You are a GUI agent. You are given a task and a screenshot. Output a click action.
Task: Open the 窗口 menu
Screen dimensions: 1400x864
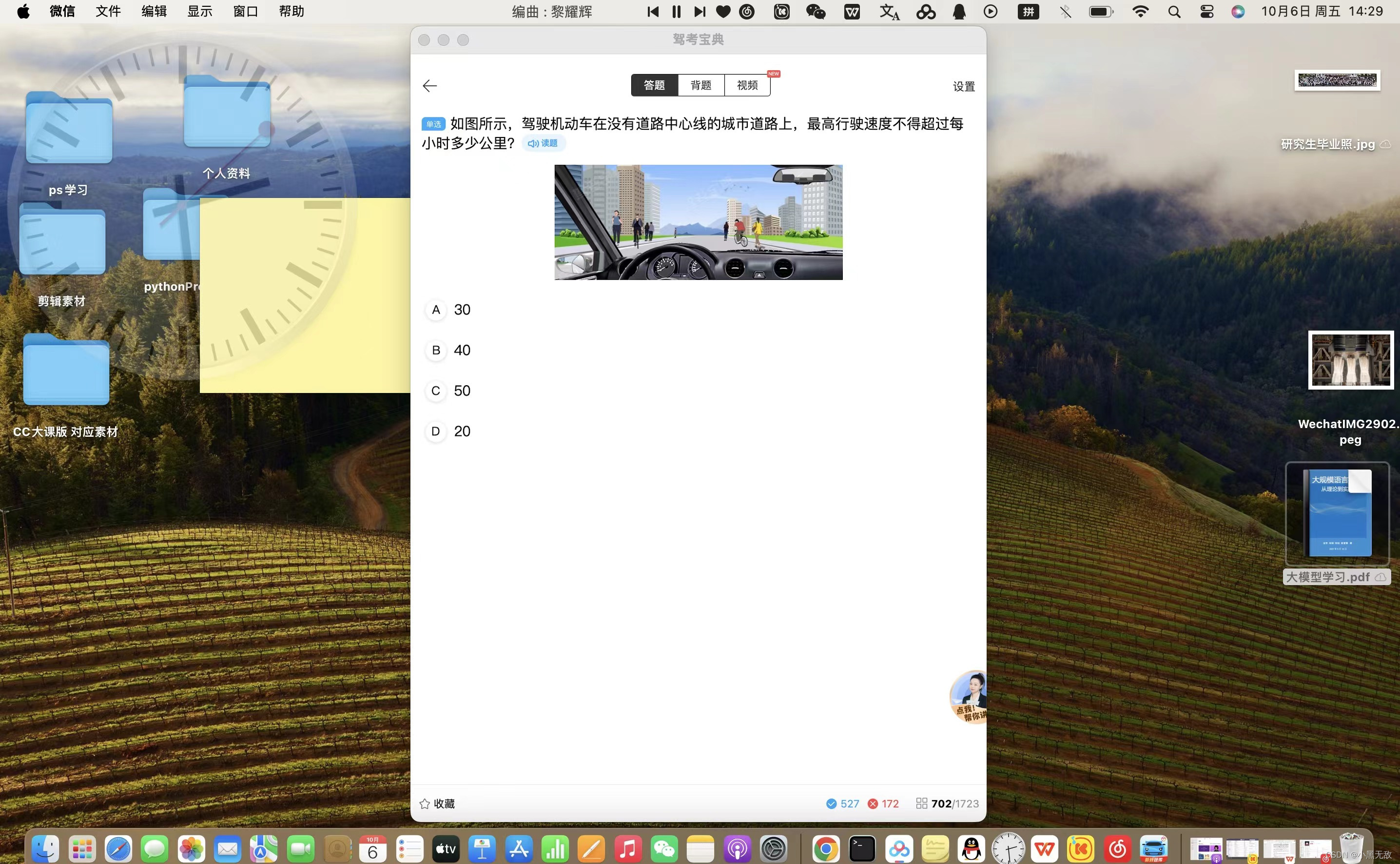246,11
